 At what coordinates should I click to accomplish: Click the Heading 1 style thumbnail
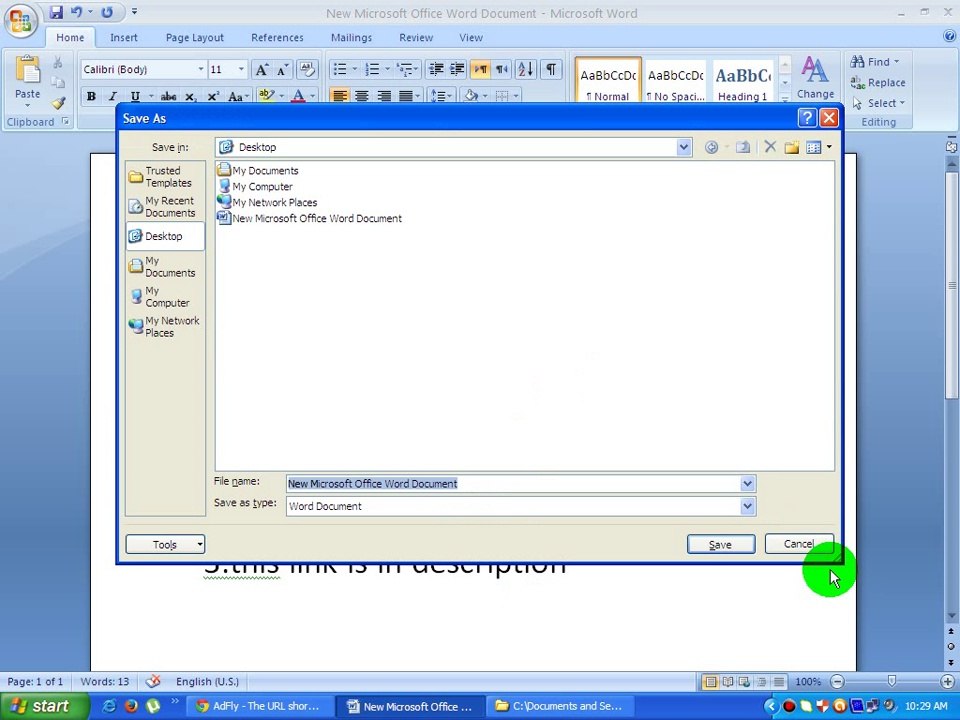pos(743,80)
